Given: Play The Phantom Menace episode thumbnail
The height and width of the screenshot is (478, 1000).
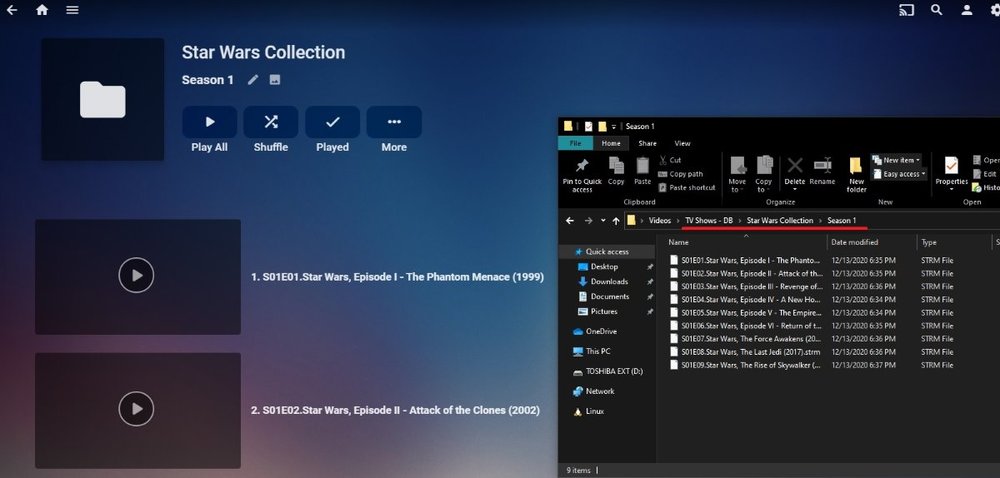Looking at the screenshot, I should coord(137,276).
